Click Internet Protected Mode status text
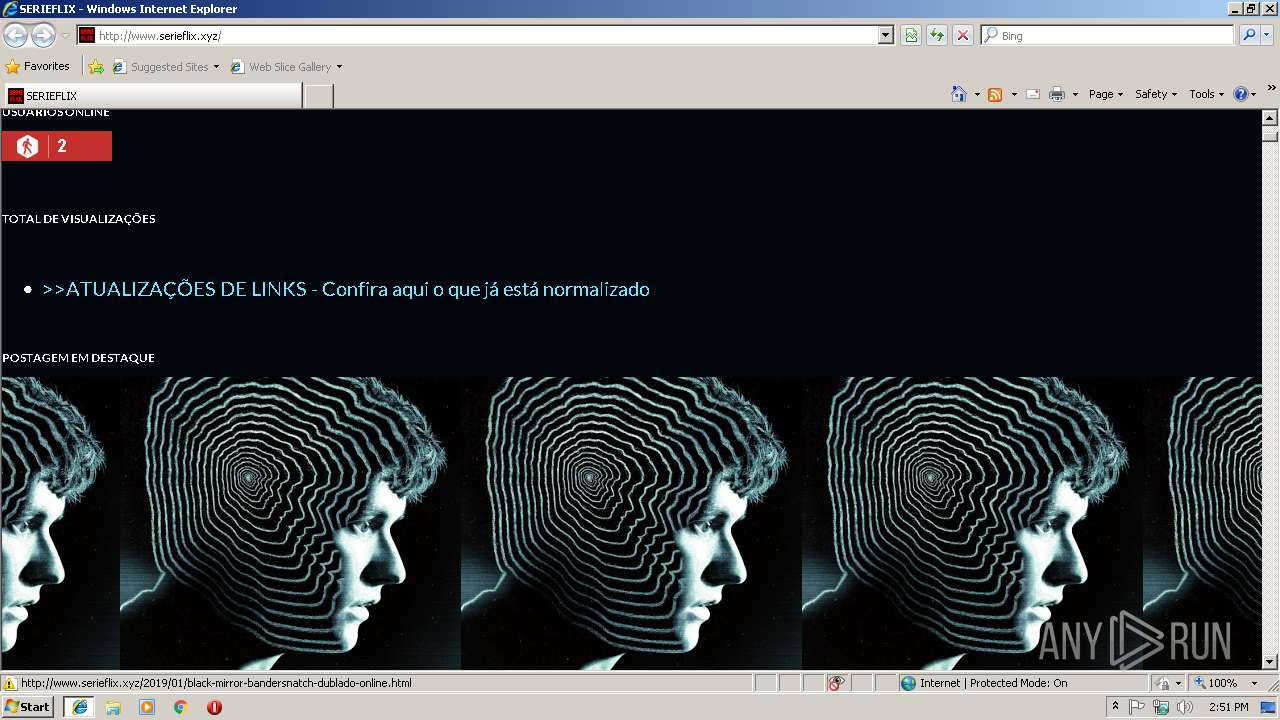1280x720 pixels. click(x=993, y=683)
